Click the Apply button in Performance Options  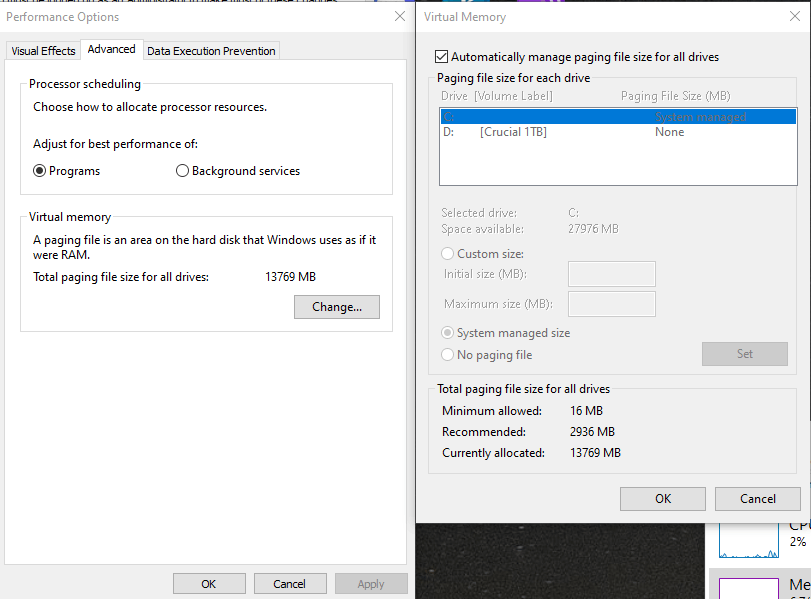click(371, 583)
